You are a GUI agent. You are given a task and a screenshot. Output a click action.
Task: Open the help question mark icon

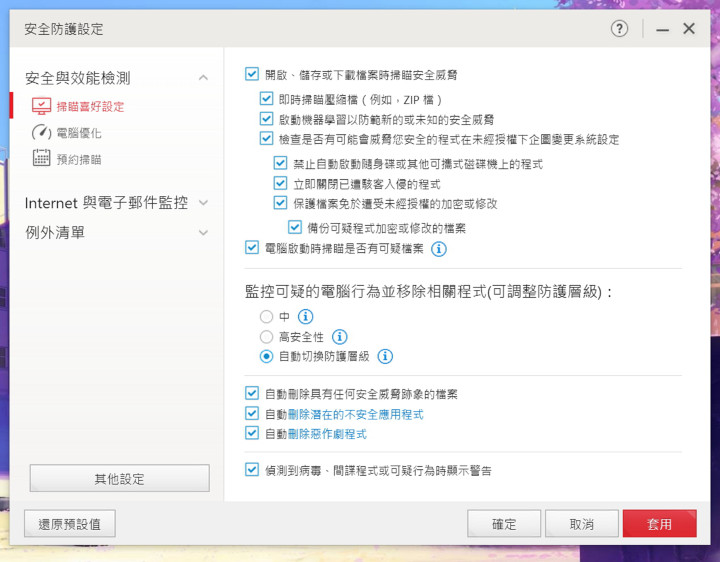tap(619, 29)
